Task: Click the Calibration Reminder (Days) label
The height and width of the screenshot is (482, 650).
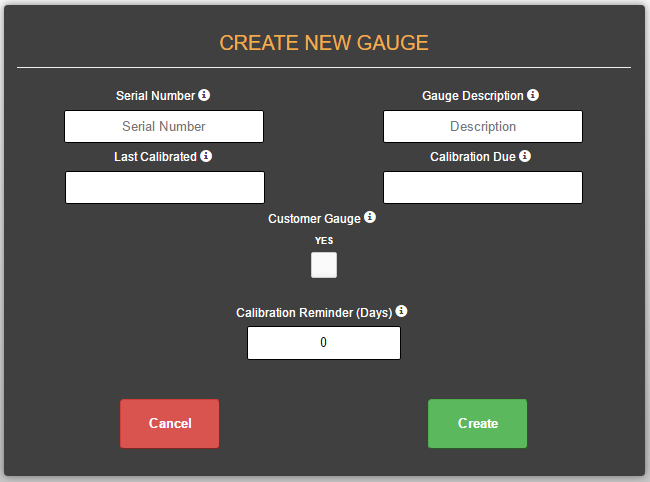Action: tap(314, 312)
